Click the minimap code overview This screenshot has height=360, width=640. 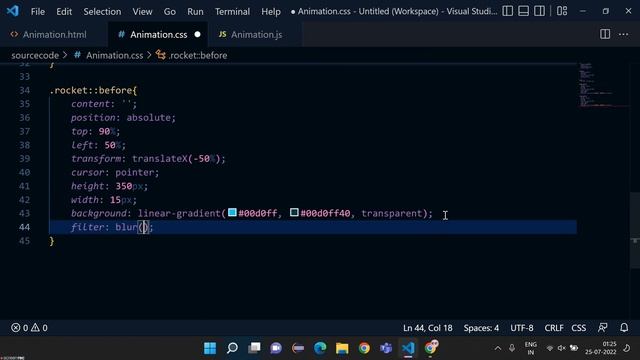point(603,86)
